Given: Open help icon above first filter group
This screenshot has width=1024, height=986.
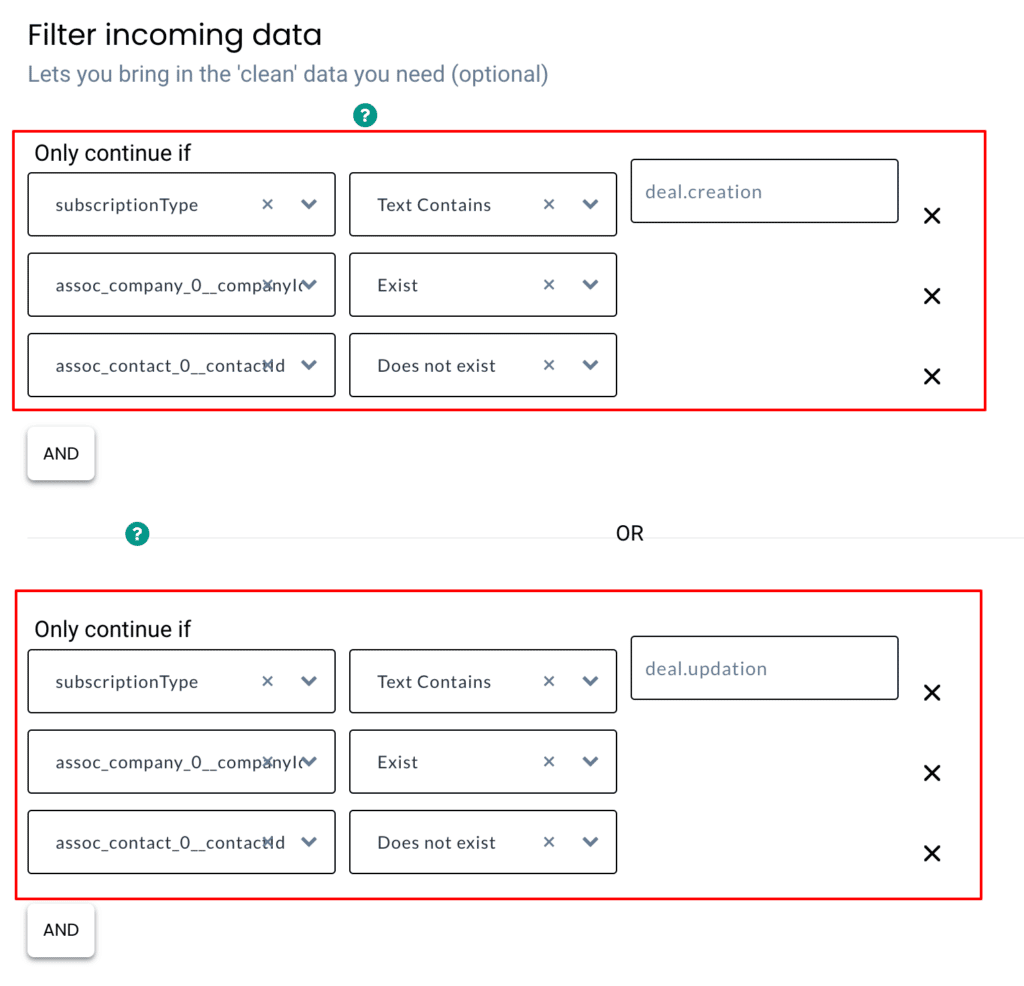Looking at the screenshot, I should pos(365,116).
